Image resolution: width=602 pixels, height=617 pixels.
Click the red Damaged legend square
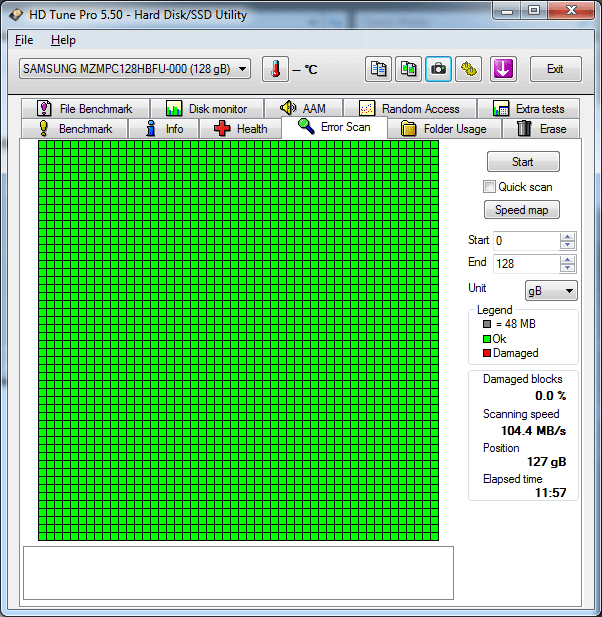click(487, 353)
